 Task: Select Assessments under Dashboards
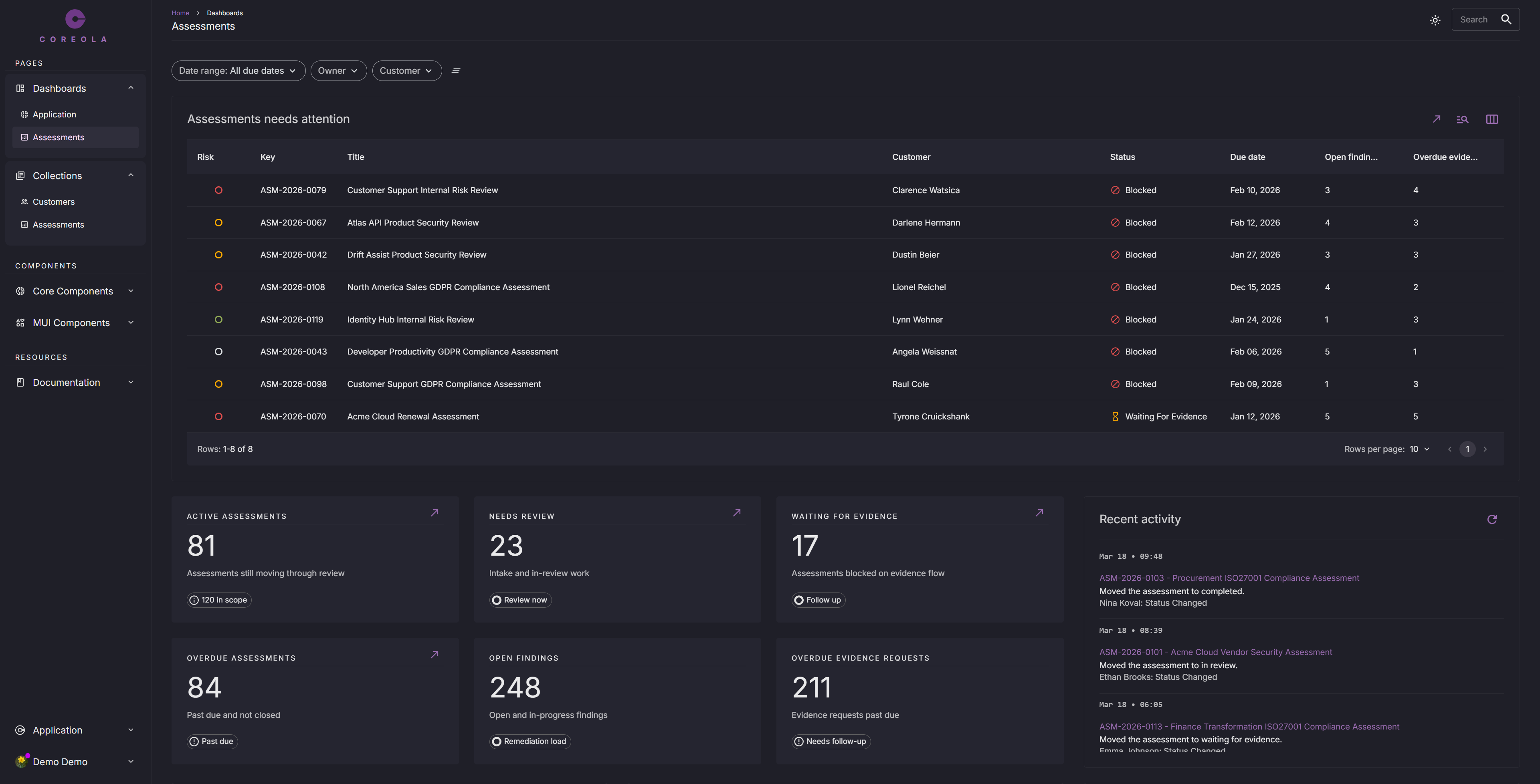tap(75, 137)
